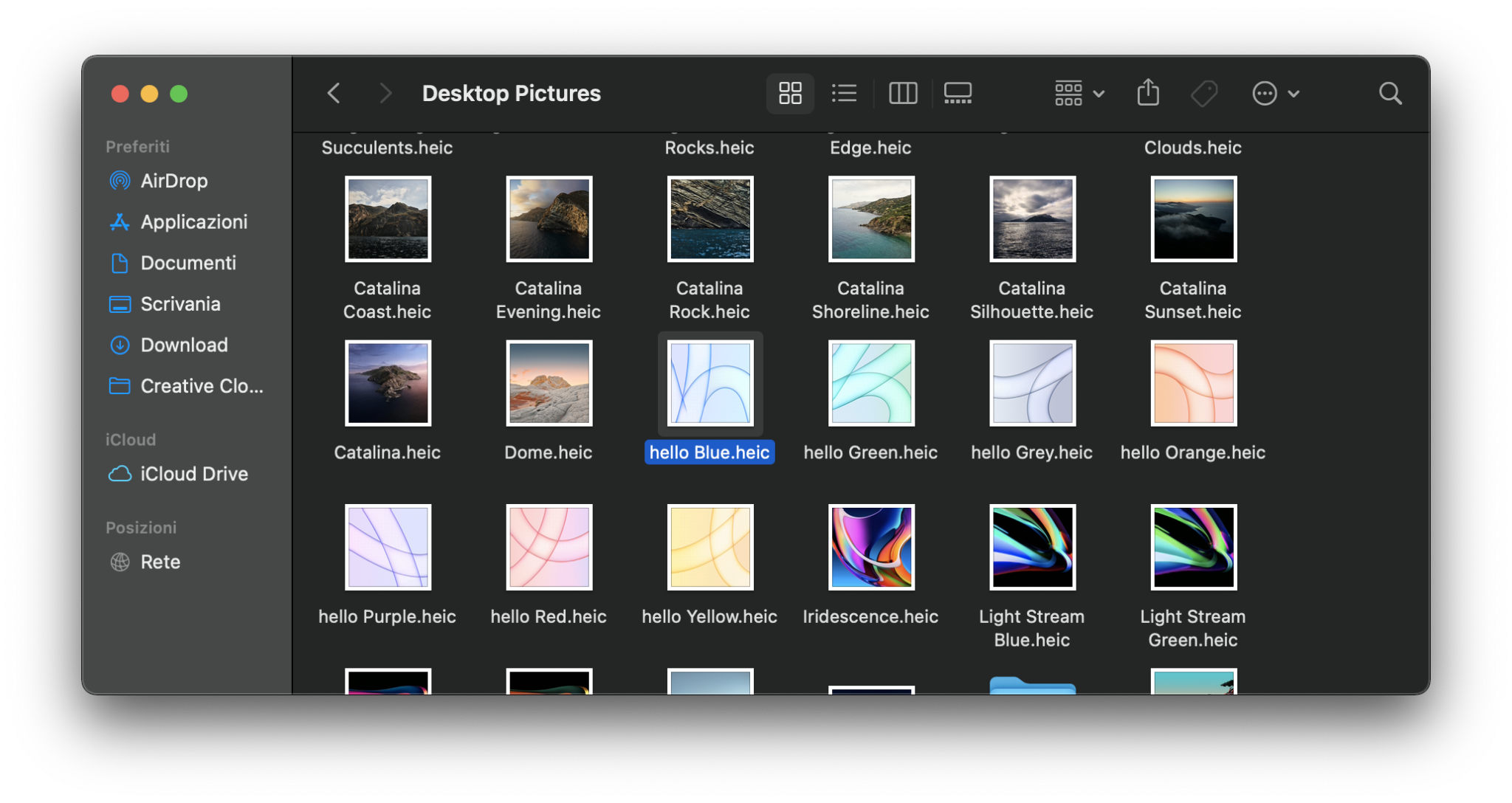The height and width of the screenshot is (803, 1512).
Task: Click the tag/label icon
Action: [1205, 93]
